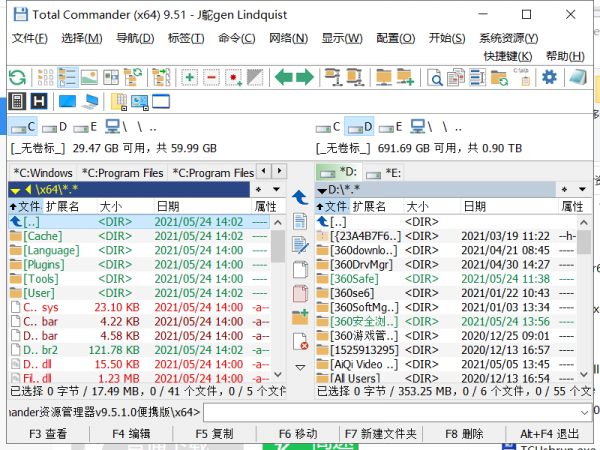Open right panel directory history dropdown arrow

click(x=582, y=189)
